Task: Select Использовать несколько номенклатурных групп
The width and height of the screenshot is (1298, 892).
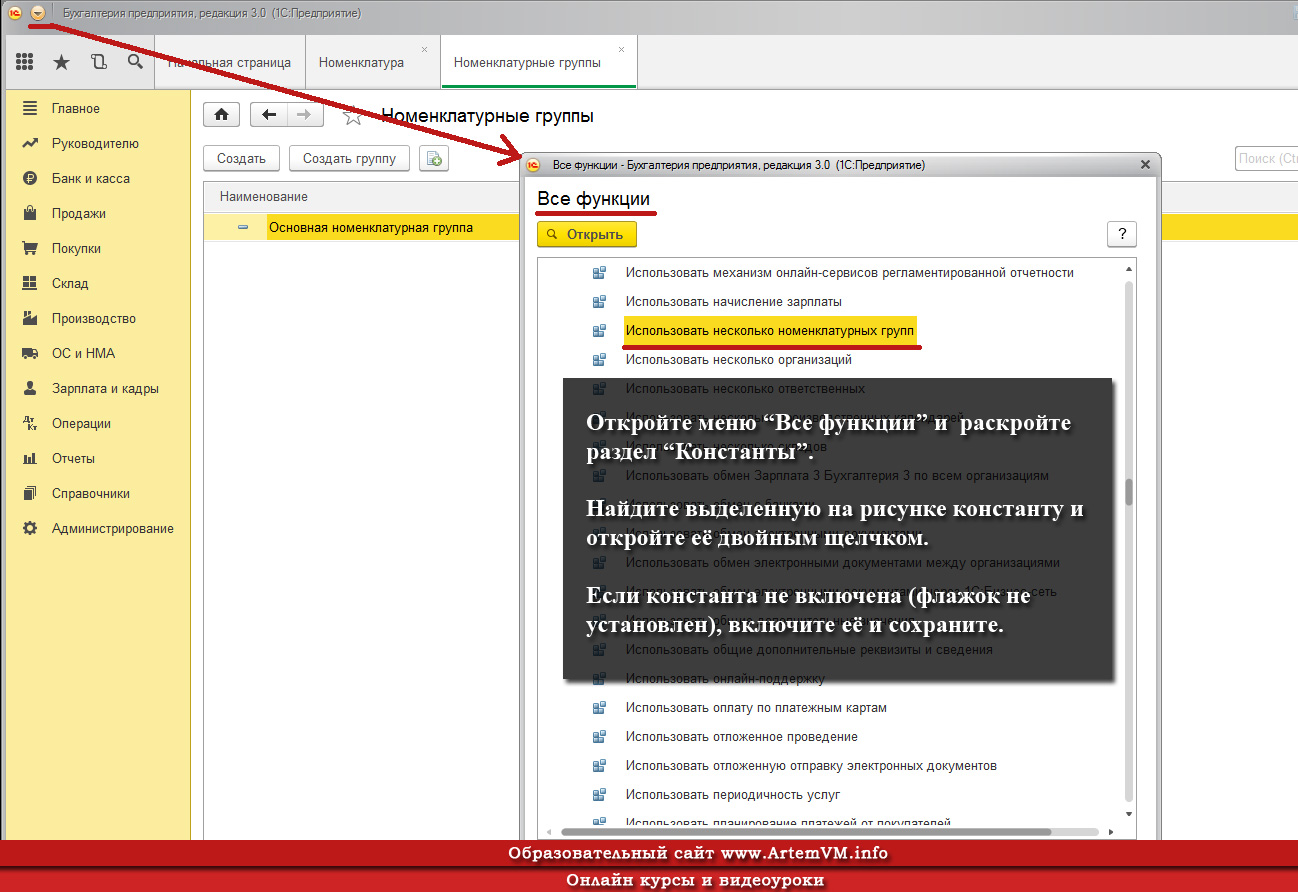Action: click(770, 330)
